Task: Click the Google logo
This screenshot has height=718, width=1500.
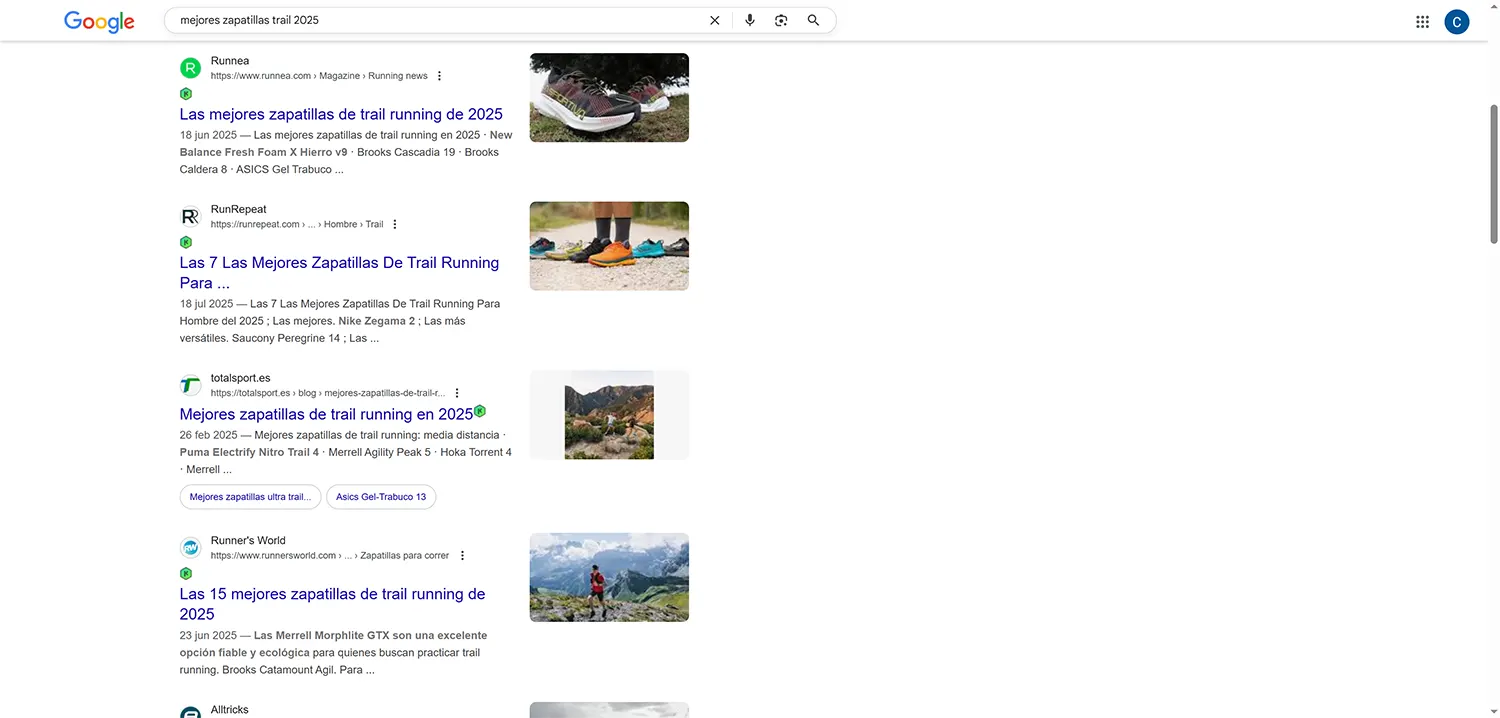Action: (x=99, y=21)
